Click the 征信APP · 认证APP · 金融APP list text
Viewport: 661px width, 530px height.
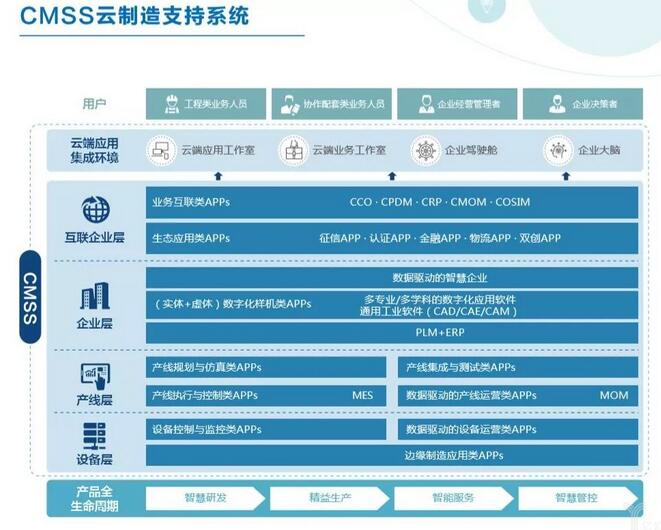(x=440, y=238)
